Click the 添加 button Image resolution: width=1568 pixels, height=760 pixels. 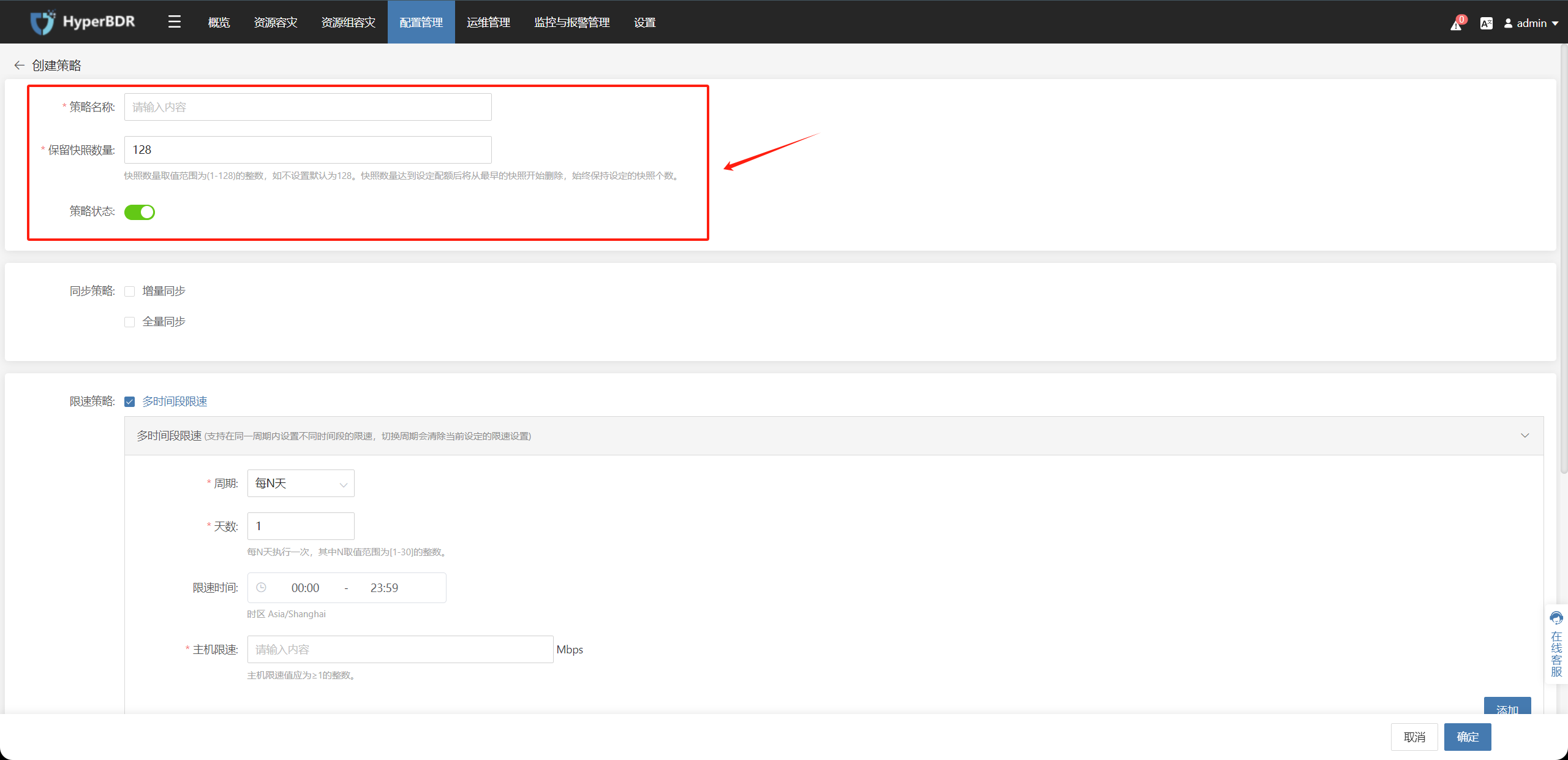click(x=1507, y=707)
